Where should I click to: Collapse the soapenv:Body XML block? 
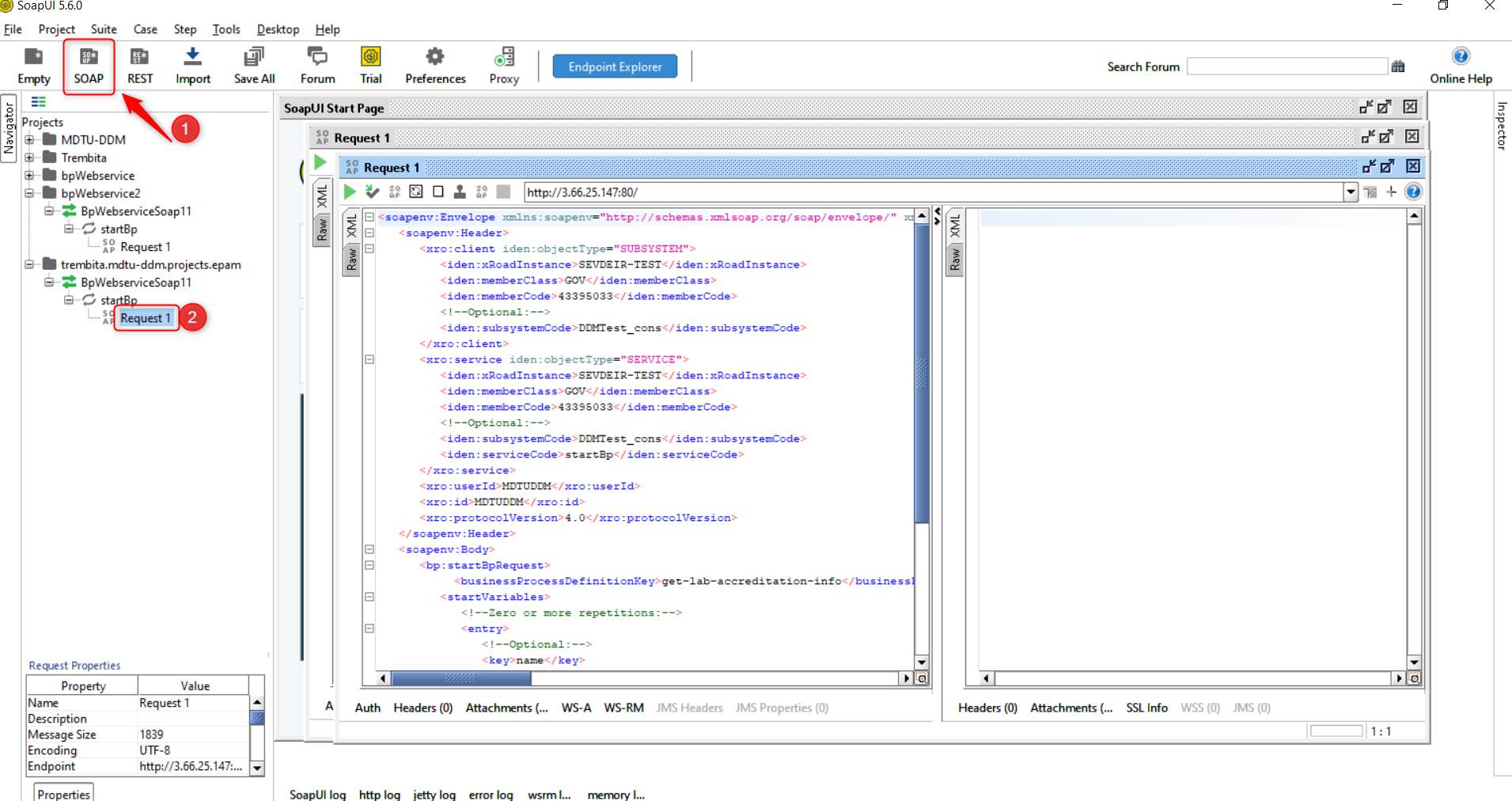(369, 549)
